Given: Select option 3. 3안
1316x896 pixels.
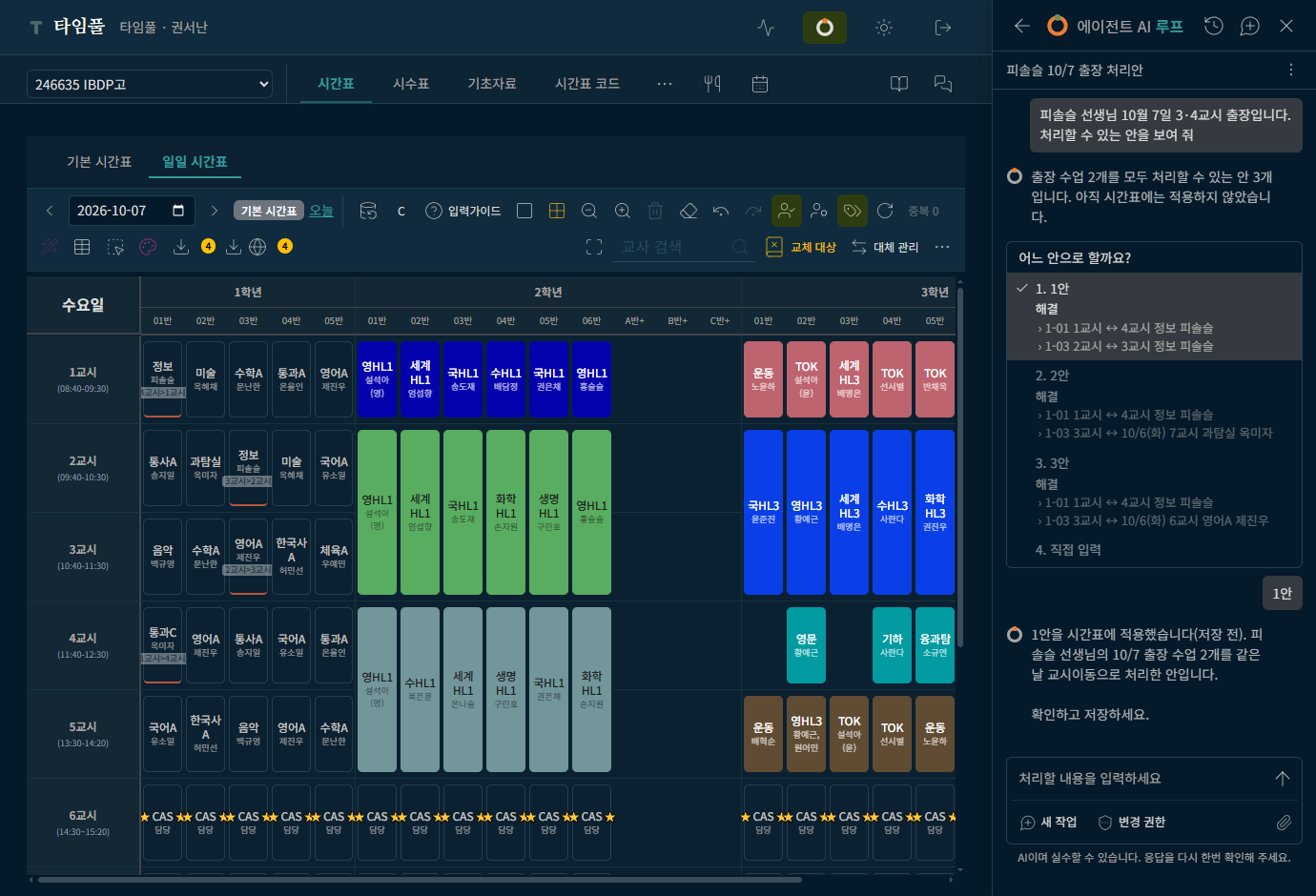Looking at the screenshot, I should [1154, 492].
